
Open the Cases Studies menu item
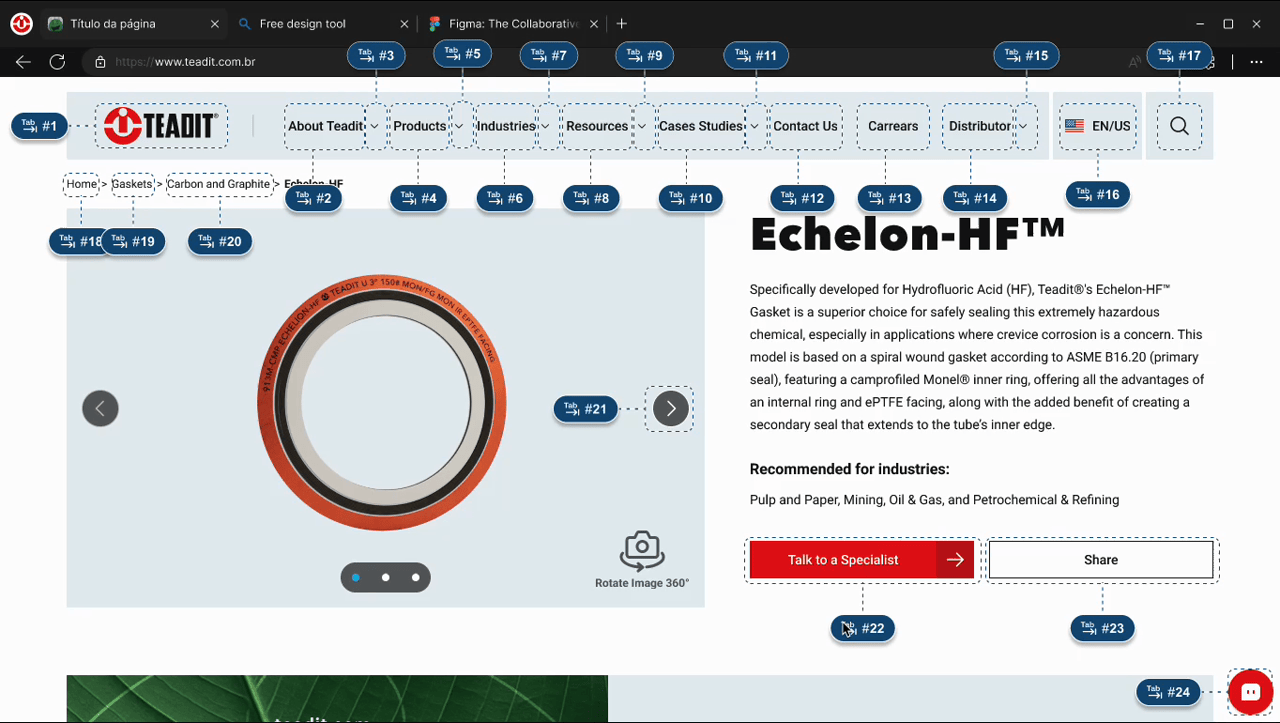coord(701,126)
